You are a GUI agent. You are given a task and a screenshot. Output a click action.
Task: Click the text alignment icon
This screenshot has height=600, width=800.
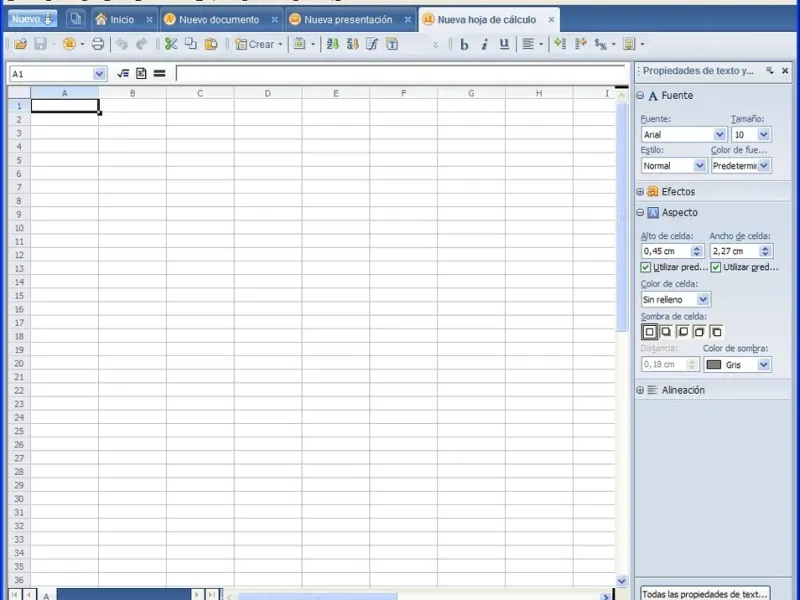[x=528, y=44]
